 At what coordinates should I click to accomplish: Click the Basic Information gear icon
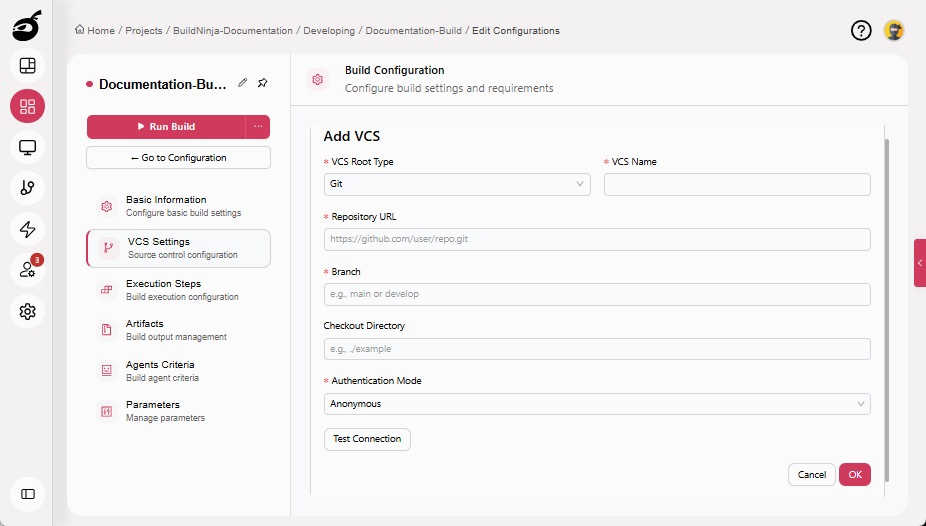point(107,206)
